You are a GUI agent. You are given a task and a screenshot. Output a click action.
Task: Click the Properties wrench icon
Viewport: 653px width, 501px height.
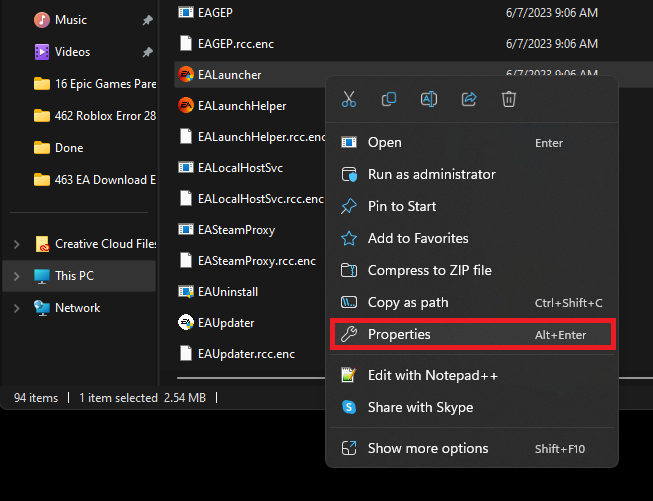pos(349,334)
